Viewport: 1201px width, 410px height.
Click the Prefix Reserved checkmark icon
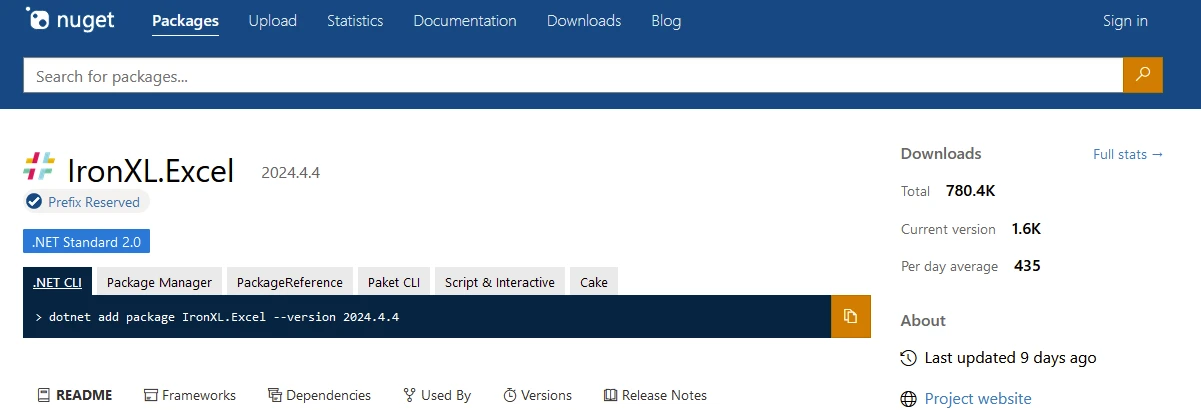pos(35,202)
